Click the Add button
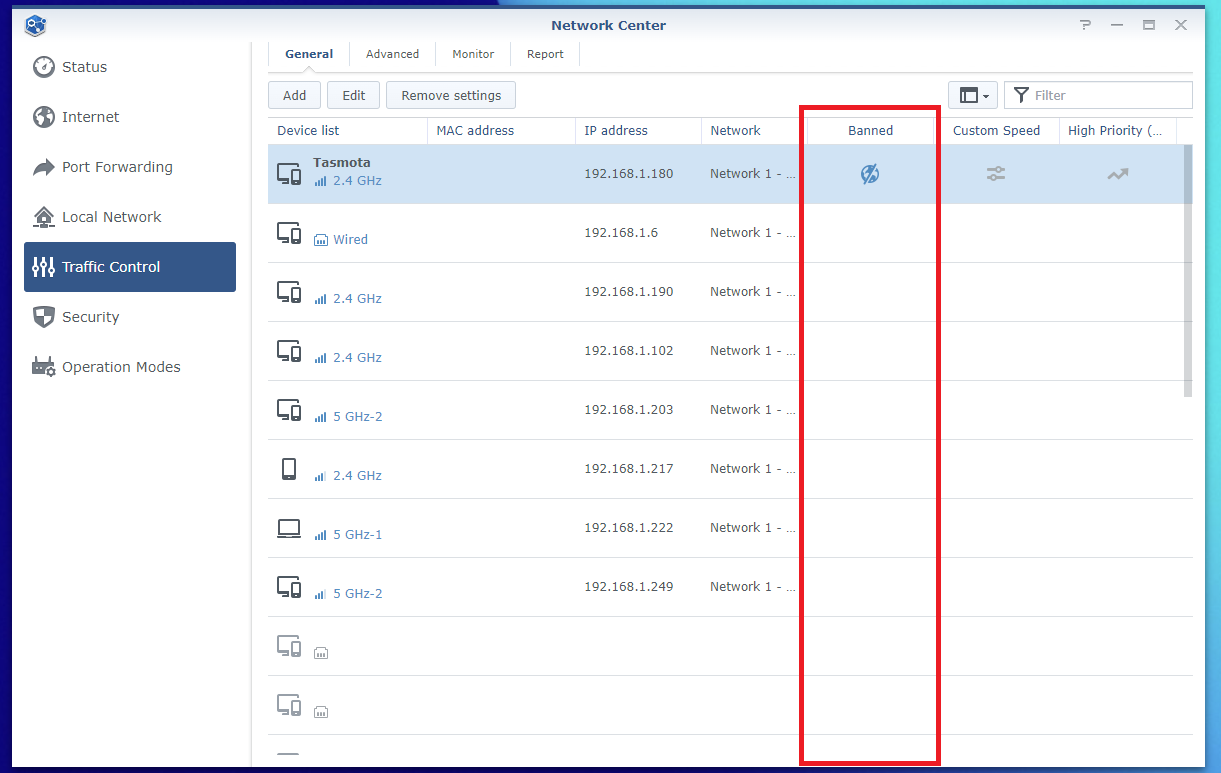 [x=294, y=95]
